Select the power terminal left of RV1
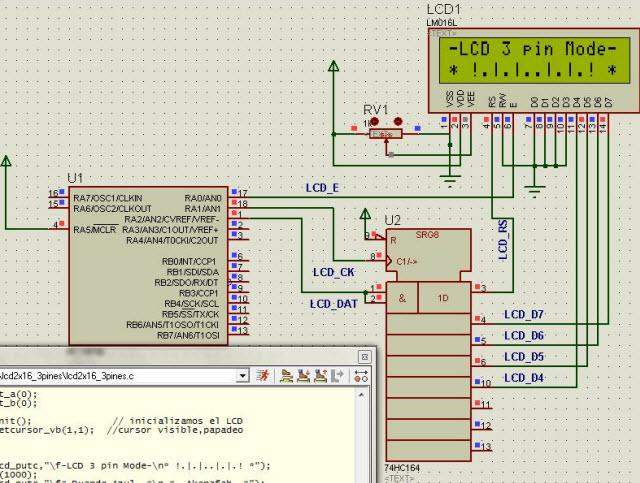 tap(333, 66)
